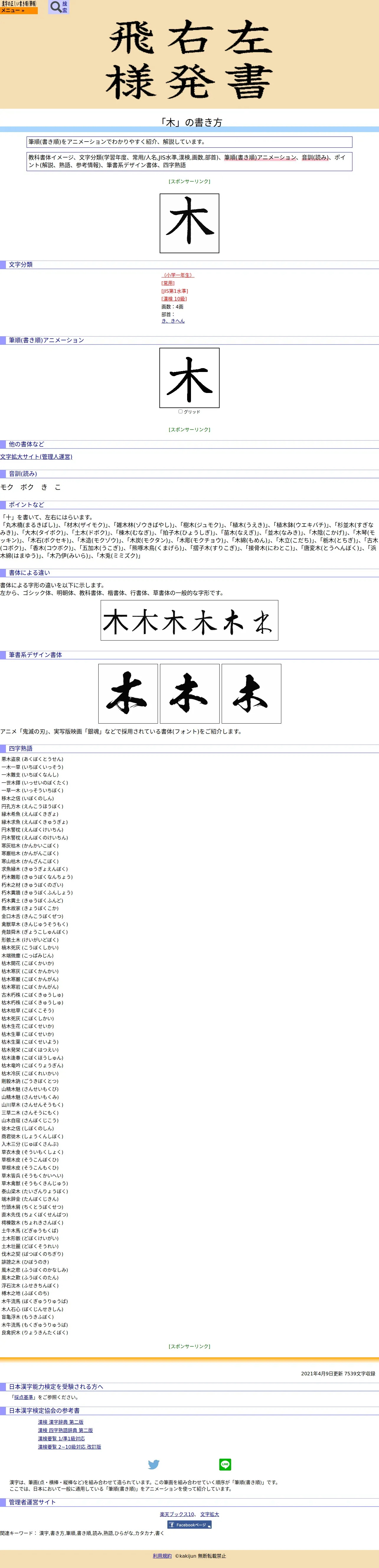Open 漢検 漢字辞典 第二版 link
Image resolution: width=379 pixels, height=1568 pixels.
pos(60,1423)
